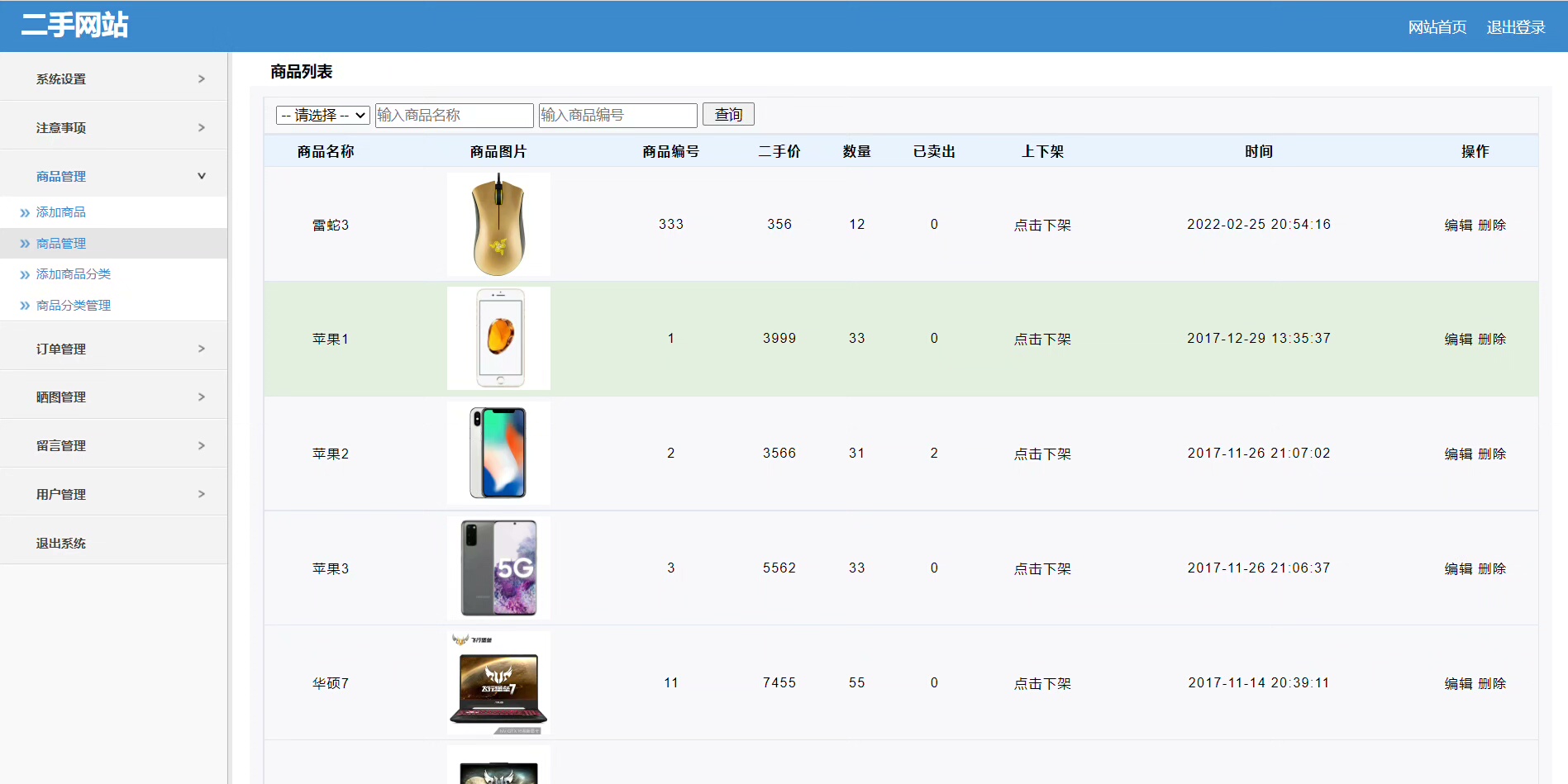The width and height of the screenshot is (1568, 784).
Task: Click the 苹果3 5G phone thumbnail
Action: pos(498,568)
